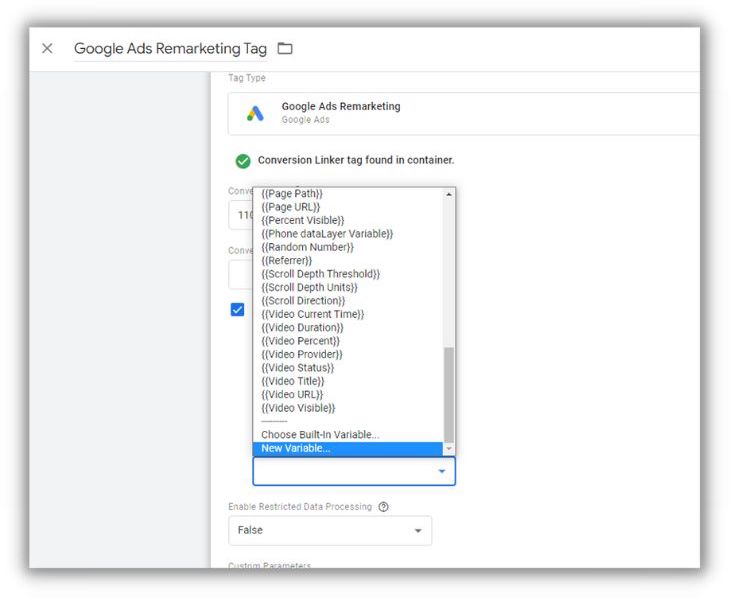
Task: Open the focused empty variable dropdown
Action: pos(354,471)
